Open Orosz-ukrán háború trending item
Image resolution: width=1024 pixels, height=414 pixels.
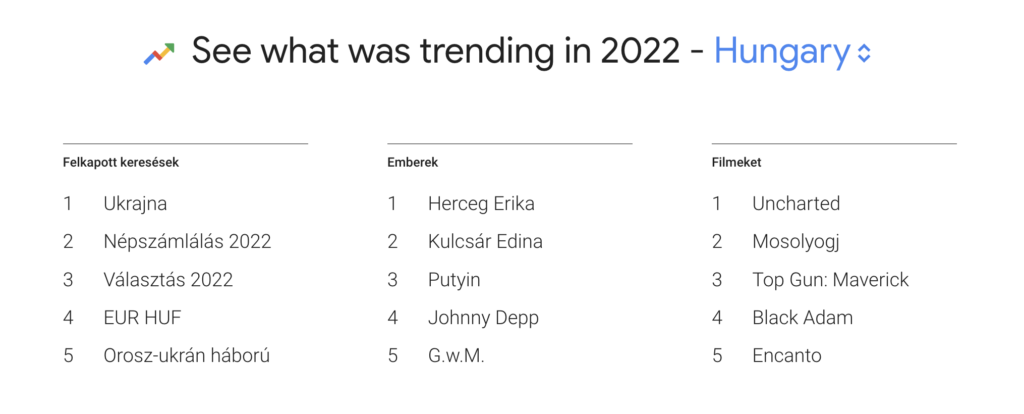tap(186, 356)
